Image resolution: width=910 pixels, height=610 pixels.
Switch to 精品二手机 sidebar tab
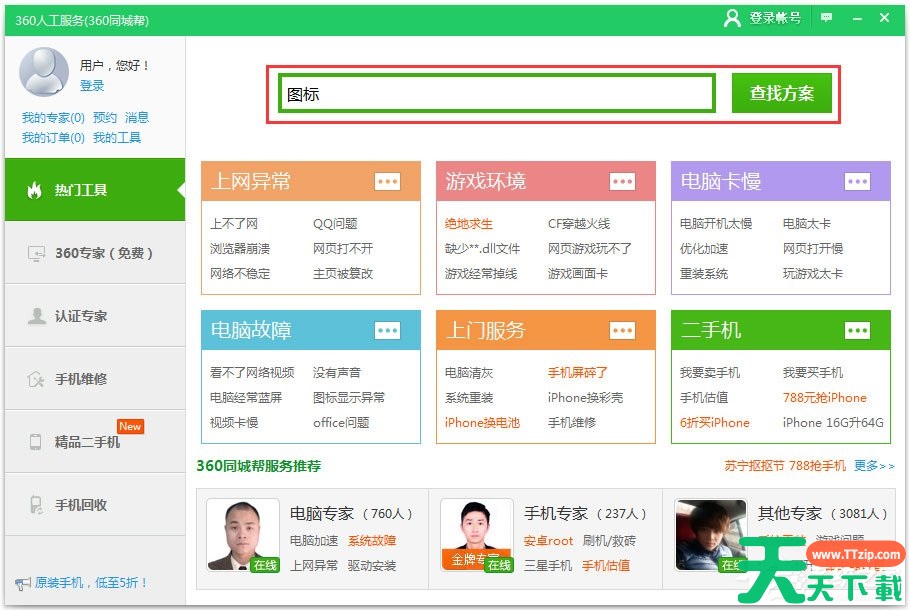click(95, 442)
